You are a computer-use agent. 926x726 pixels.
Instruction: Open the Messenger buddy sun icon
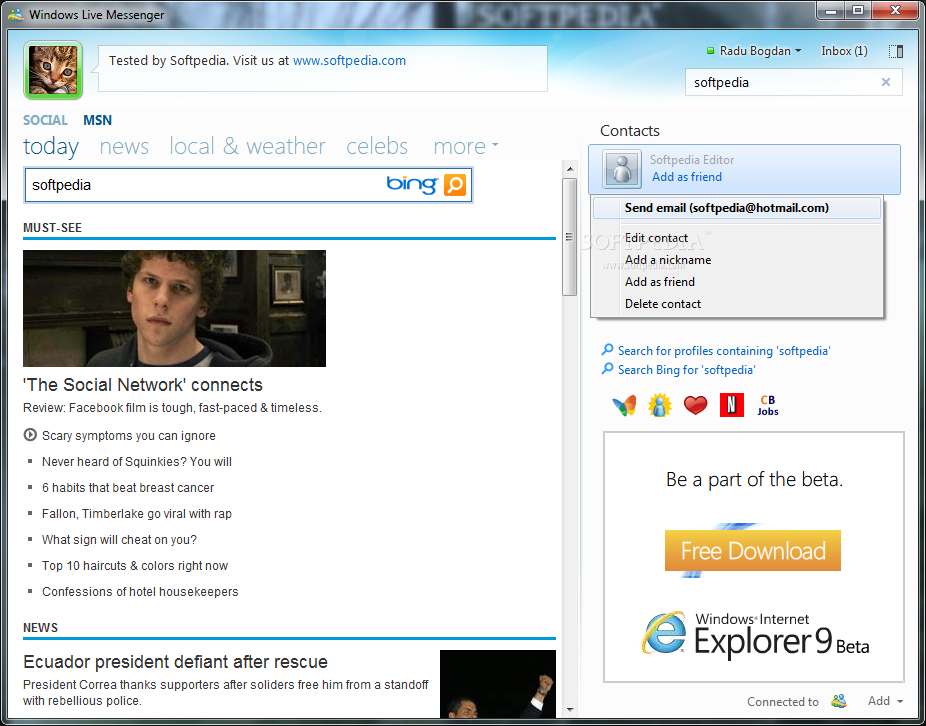click(x=660, y=405)
